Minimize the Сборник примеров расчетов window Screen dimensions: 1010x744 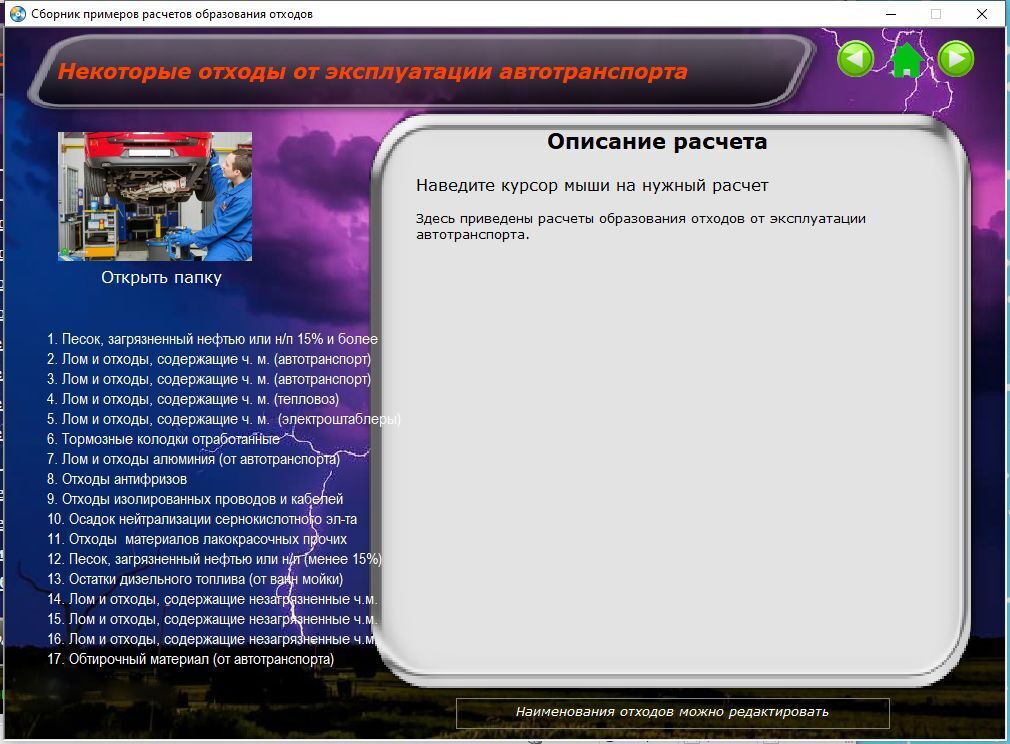[x=891, y=14]
